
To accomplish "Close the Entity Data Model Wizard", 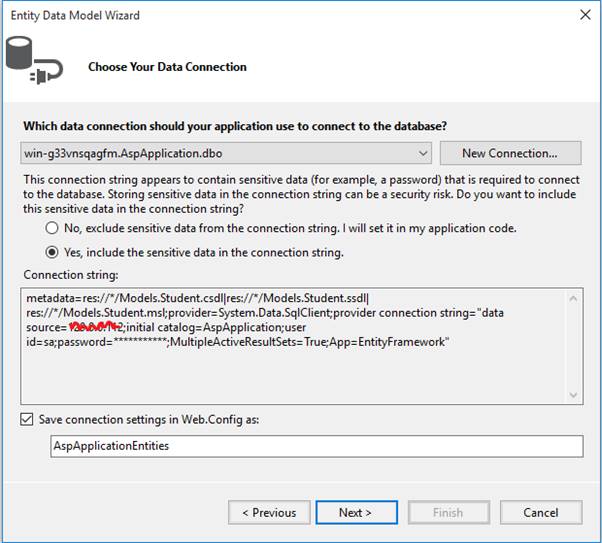I will (x=584, y=16).
